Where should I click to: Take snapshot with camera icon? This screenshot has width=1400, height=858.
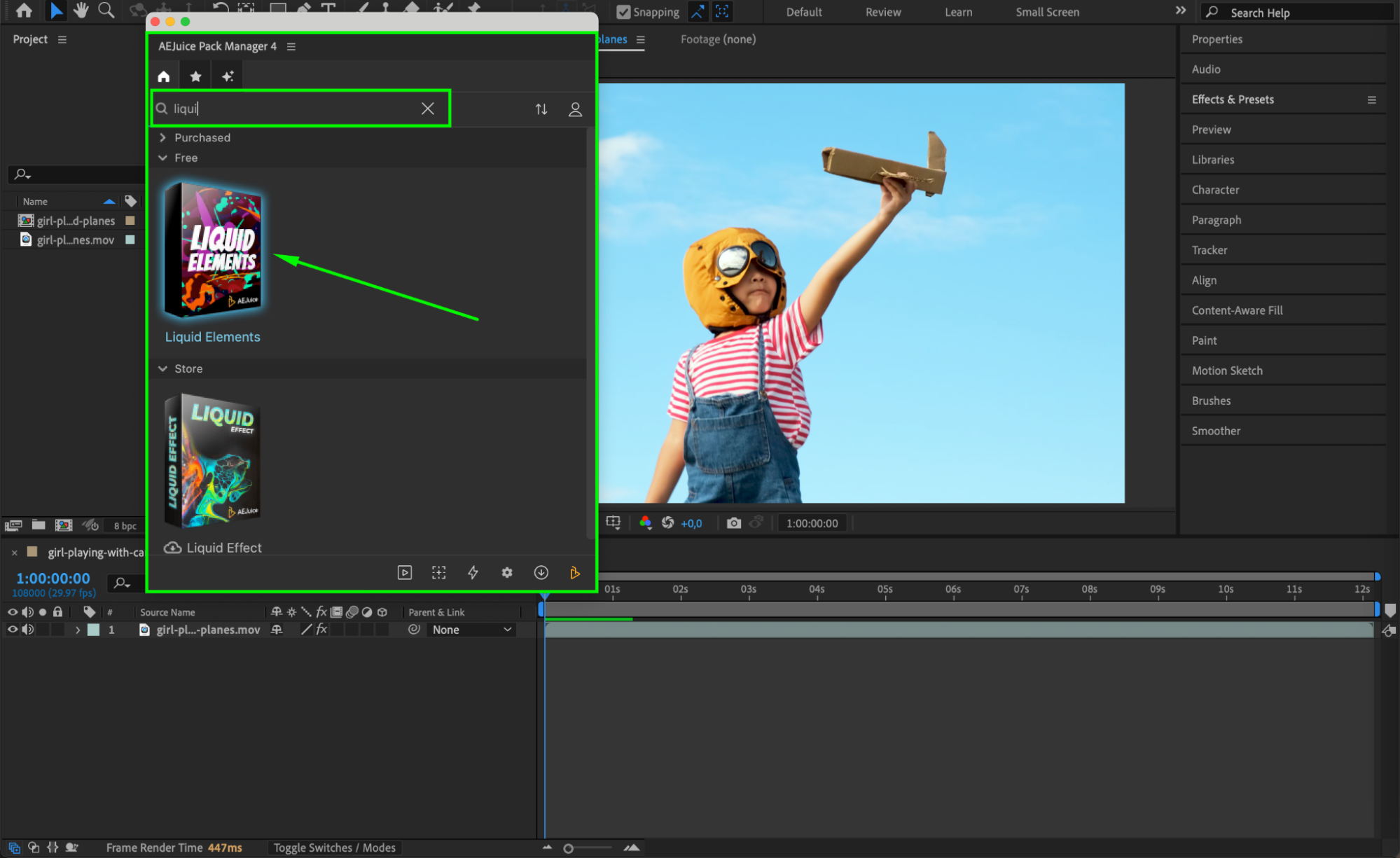tap(733, 523)
